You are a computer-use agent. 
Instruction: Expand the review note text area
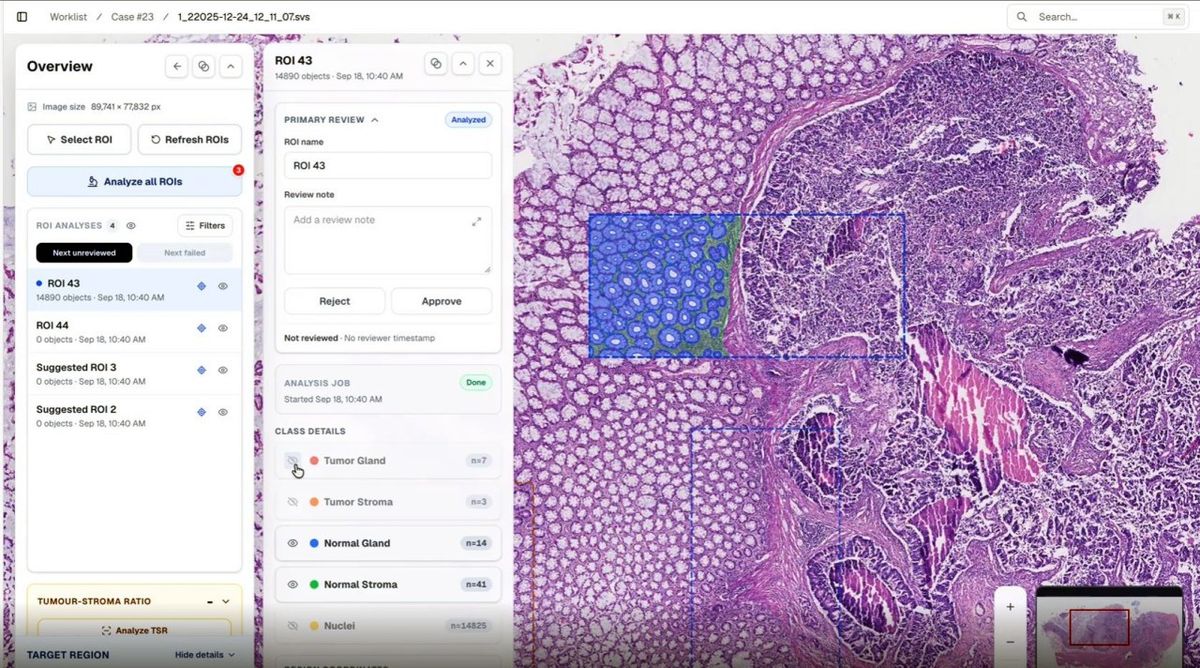(x=477, y=222)
